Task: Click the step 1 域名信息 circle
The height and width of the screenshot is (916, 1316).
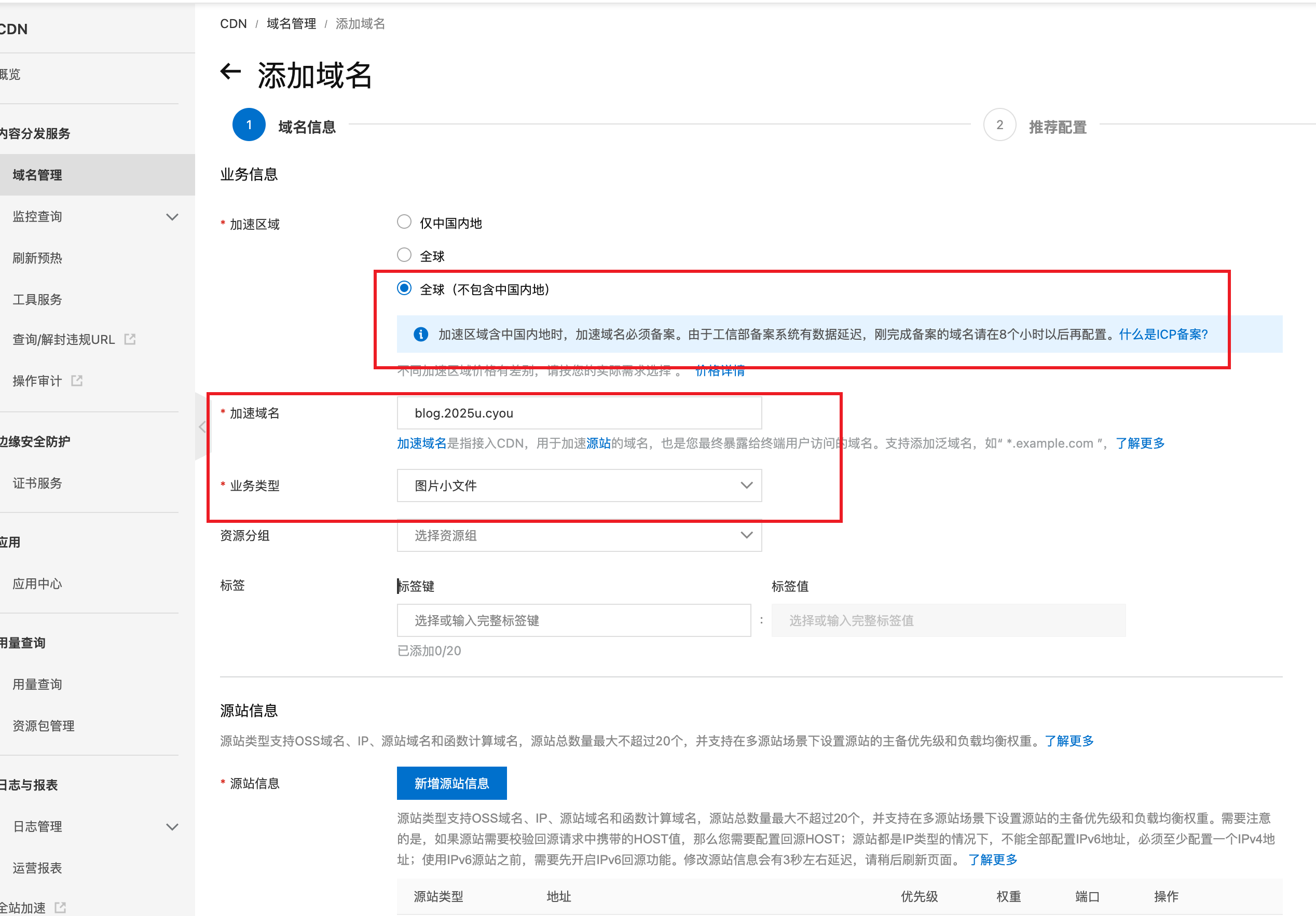Action: [x=249, y=124]
